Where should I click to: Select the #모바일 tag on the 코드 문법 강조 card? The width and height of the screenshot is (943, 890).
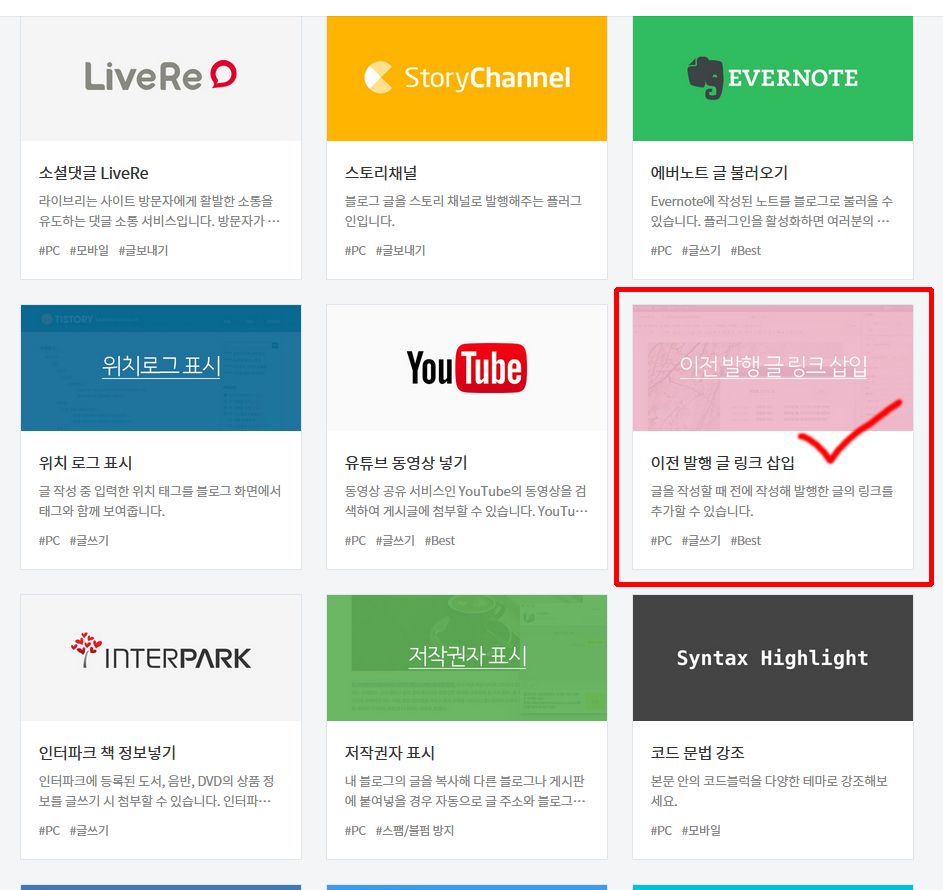pyautogui.click(x=701, y=830)
